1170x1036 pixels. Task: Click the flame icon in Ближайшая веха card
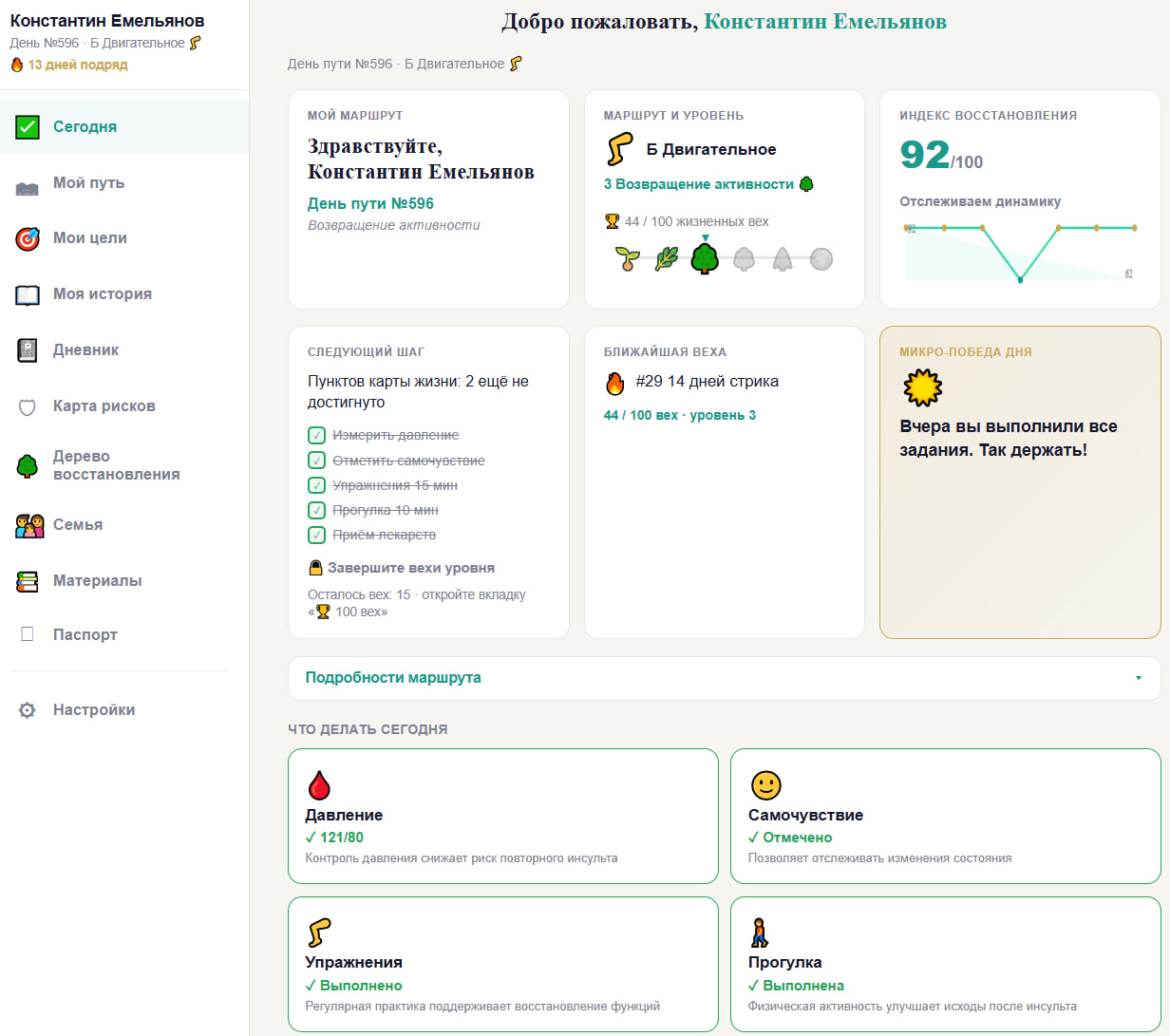615,383
